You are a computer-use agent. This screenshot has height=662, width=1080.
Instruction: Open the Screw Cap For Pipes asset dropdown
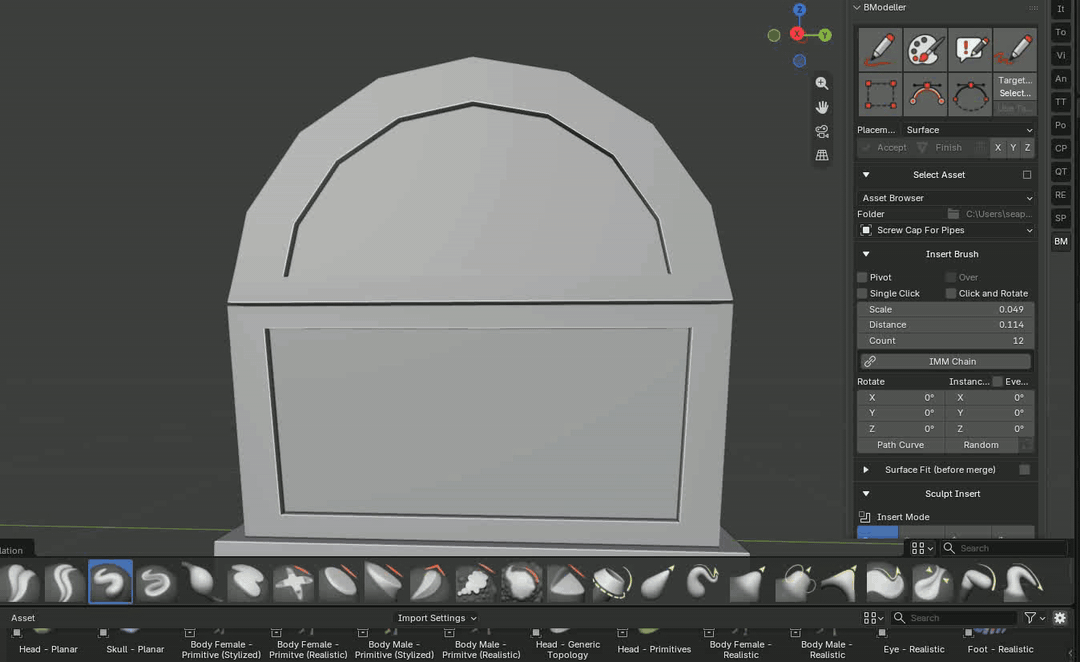(x=946, y=231)
